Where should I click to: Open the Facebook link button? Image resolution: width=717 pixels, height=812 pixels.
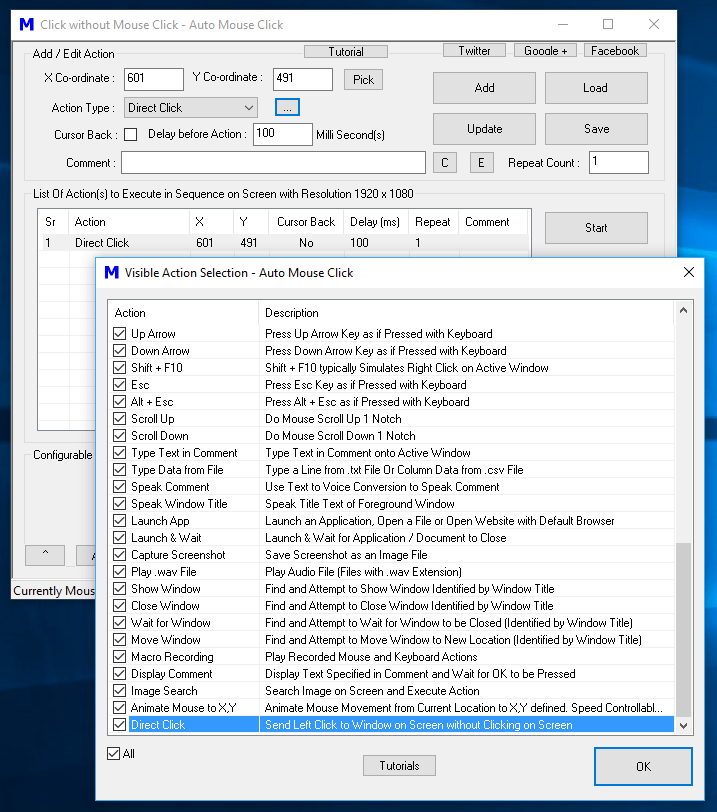click(615, 50)
